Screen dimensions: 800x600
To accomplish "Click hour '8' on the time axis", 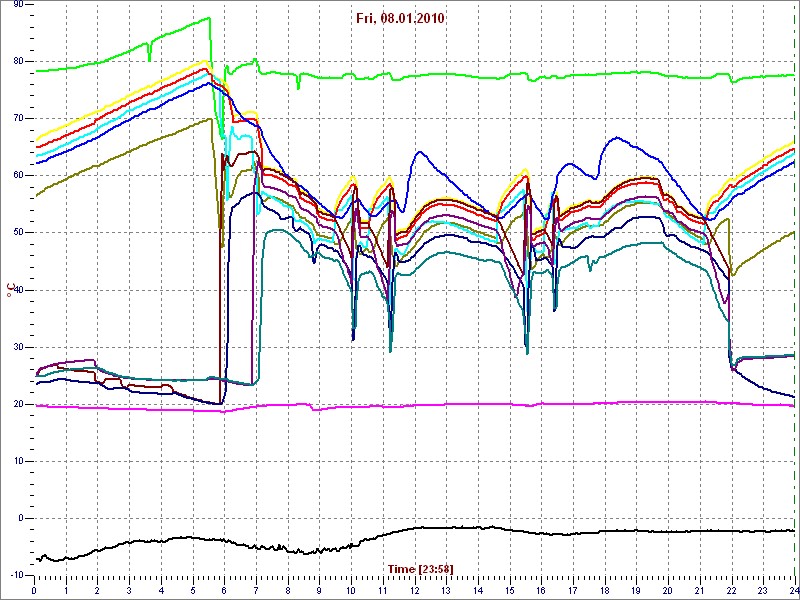I will click(x=288, y=588).
